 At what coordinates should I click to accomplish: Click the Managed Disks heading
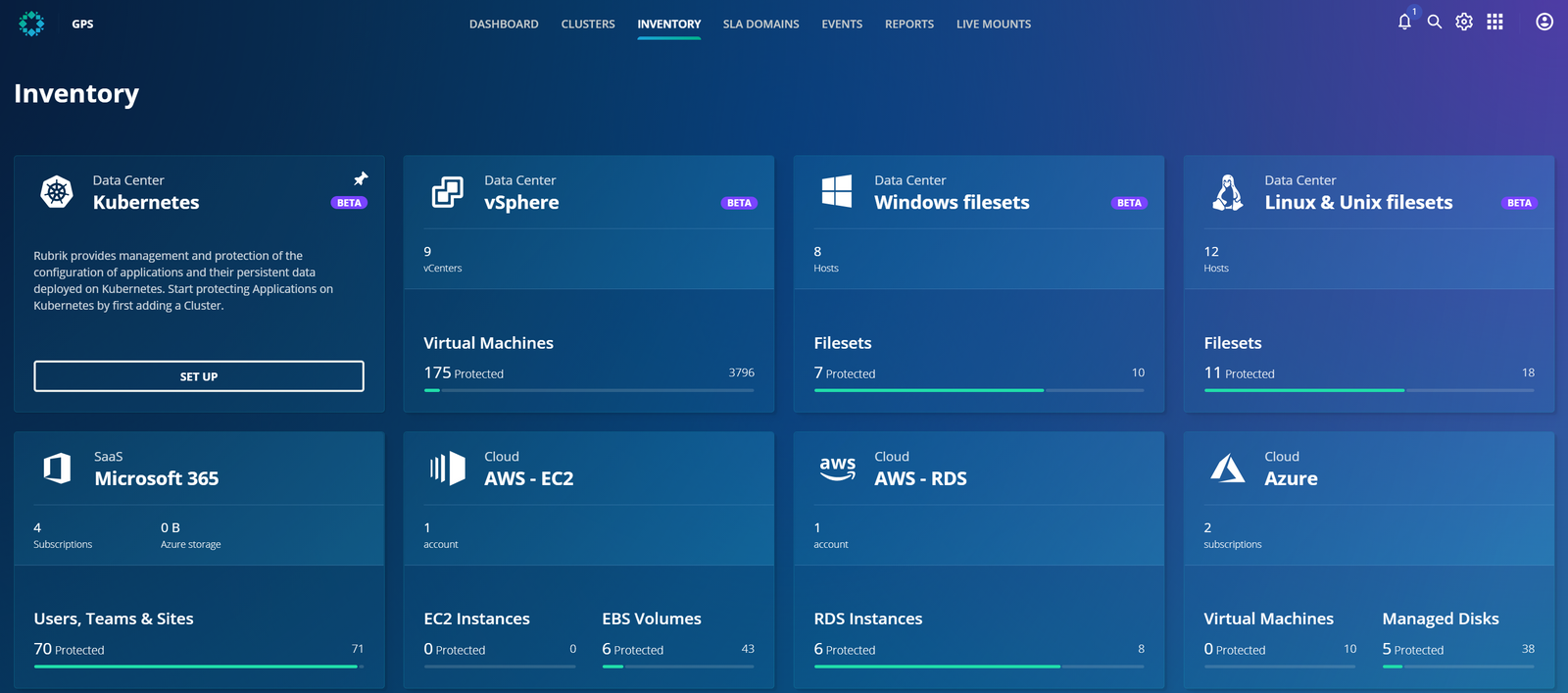point(1441,619)
